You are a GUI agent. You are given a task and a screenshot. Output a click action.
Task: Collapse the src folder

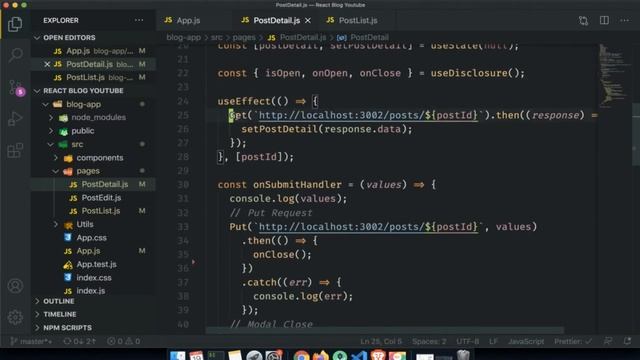51,144
